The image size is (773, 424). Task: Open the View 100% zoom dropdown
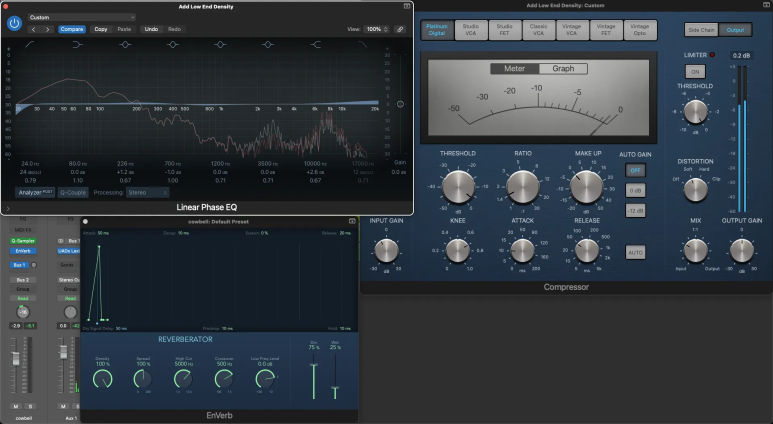click(377, 30)
